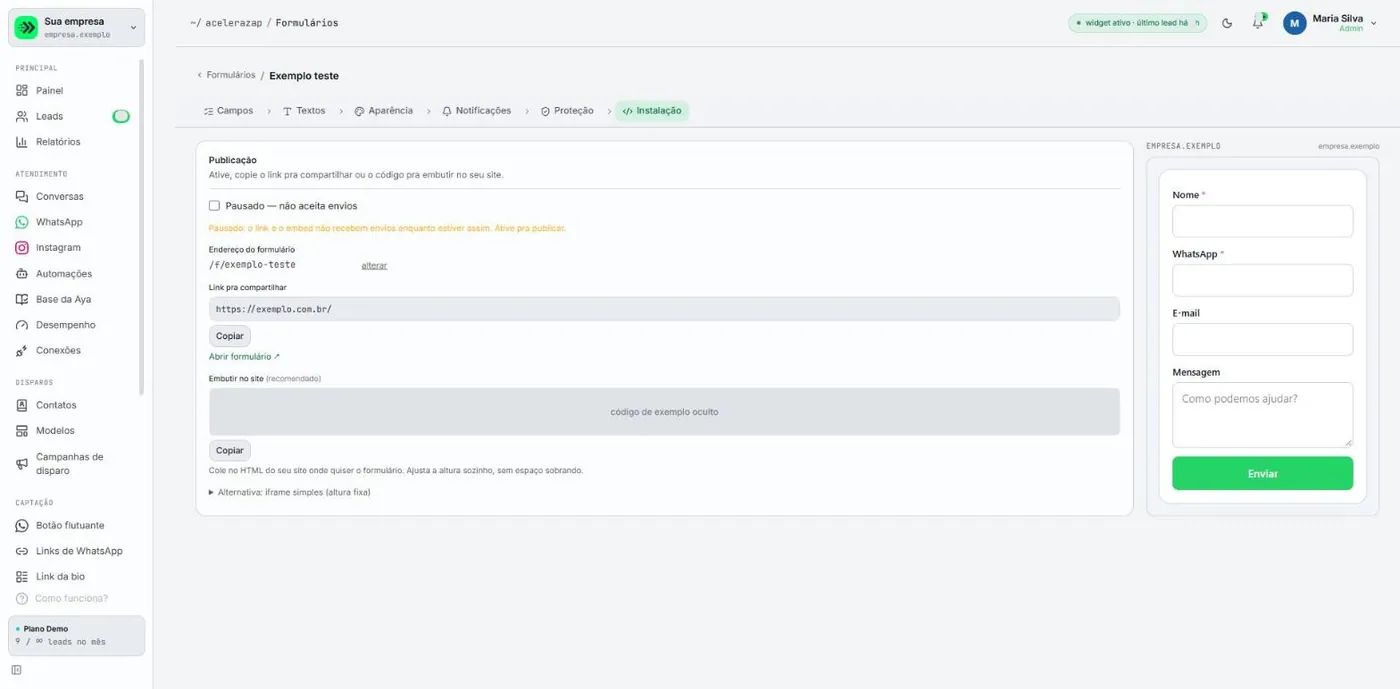Collapse sidebar panel icon at bottom

coord(16,670)
